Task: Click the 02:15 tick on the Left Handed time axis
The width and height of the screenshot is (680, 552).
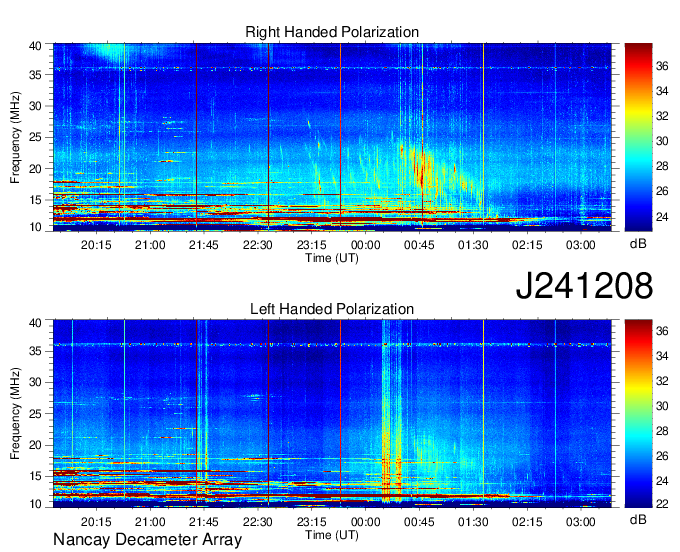Action: coord(527,522)
